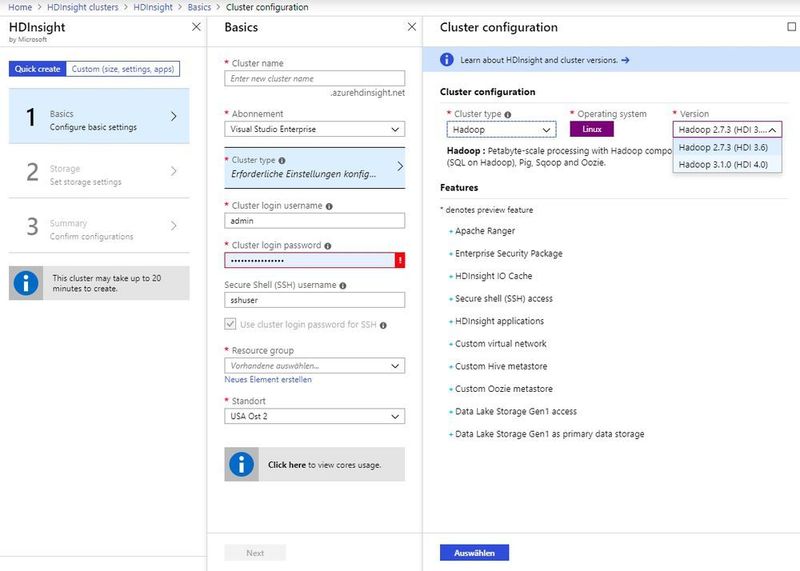Image resolution: width=800 pixels, height=571 pixels.
Task: Click the Apache Ranger feature
Action: [x=485, y=231]
